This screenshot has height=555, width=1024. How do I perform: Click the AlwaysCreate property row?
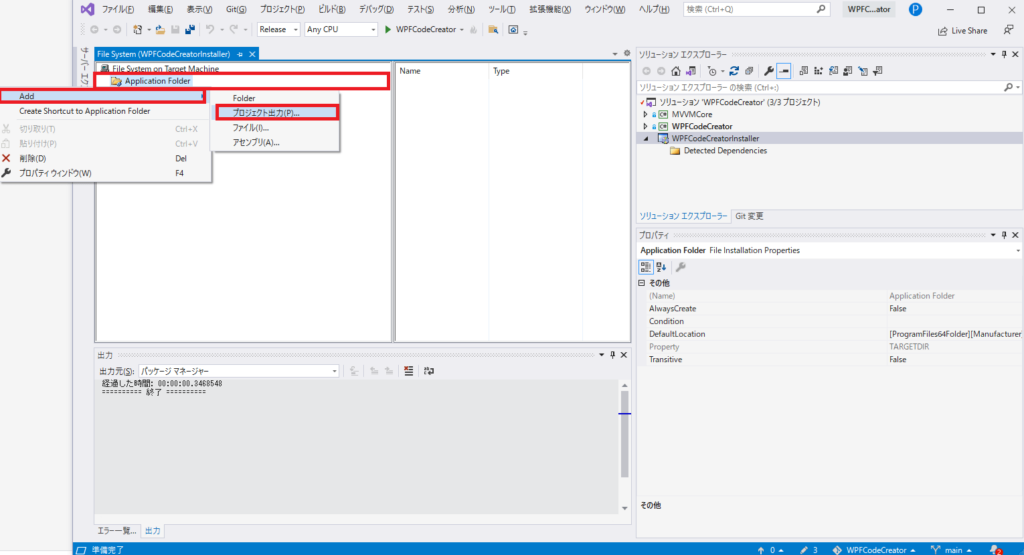coord(829,308)
